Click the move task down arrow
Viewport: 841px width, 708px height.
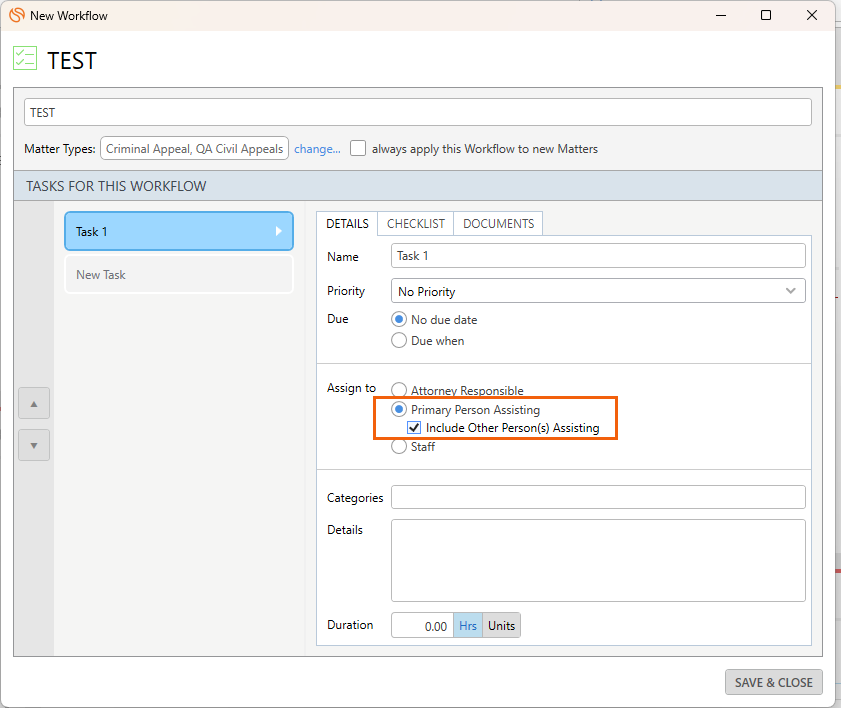point(34,445)
